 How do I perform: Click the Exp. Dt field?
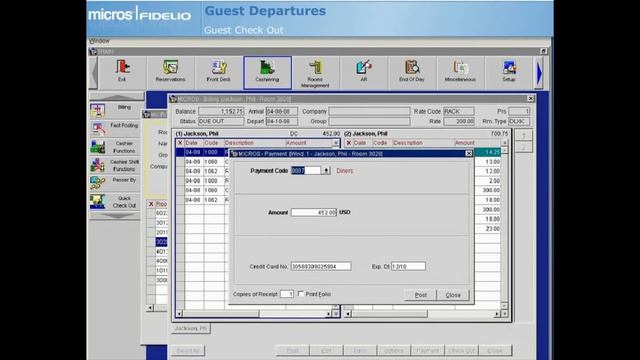408,267
